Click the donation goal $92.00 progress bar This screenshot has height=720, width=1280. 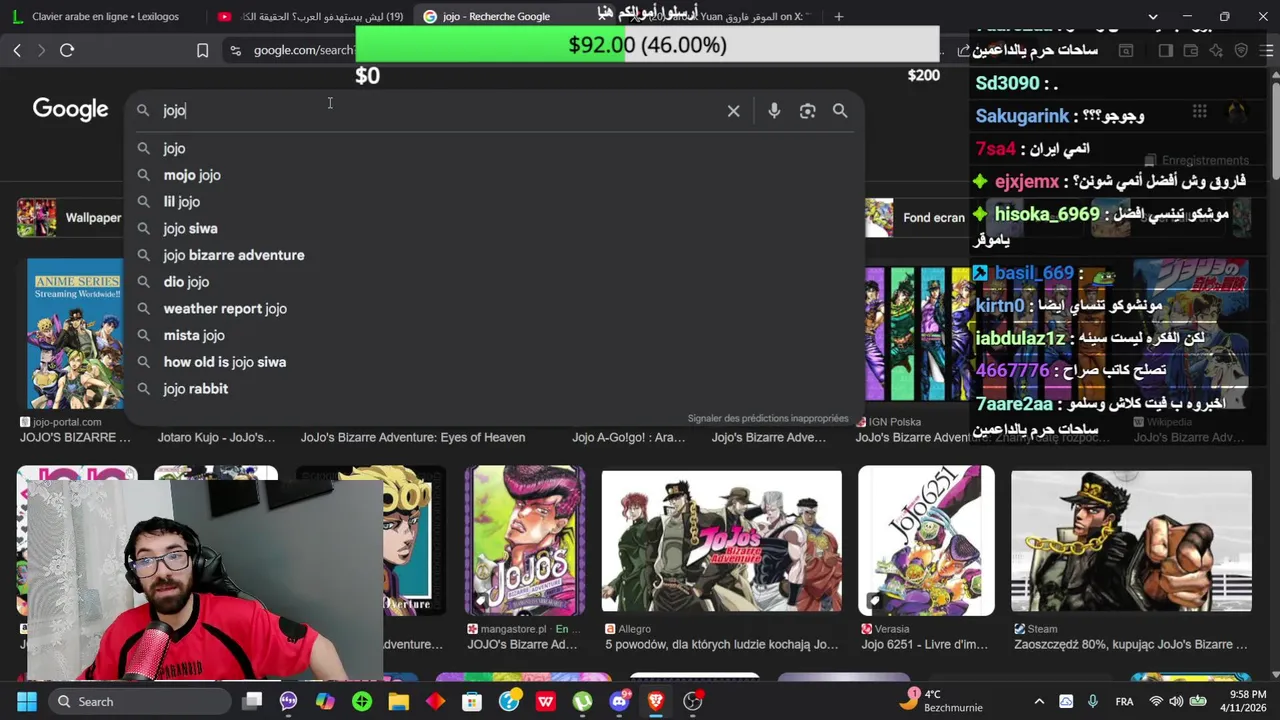[x=647, y=45]
